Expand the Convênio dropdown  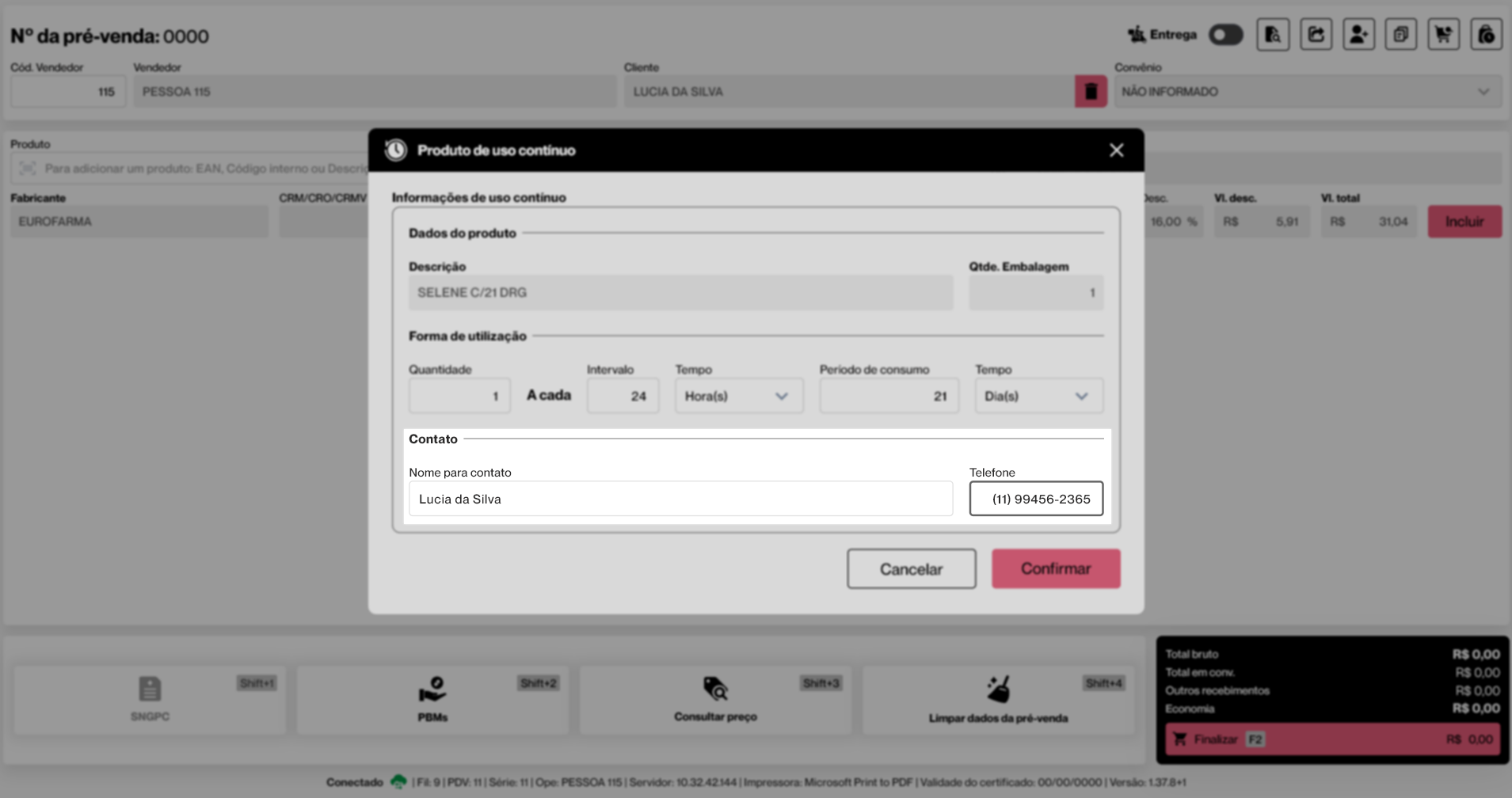click(x=1308, y=92)
